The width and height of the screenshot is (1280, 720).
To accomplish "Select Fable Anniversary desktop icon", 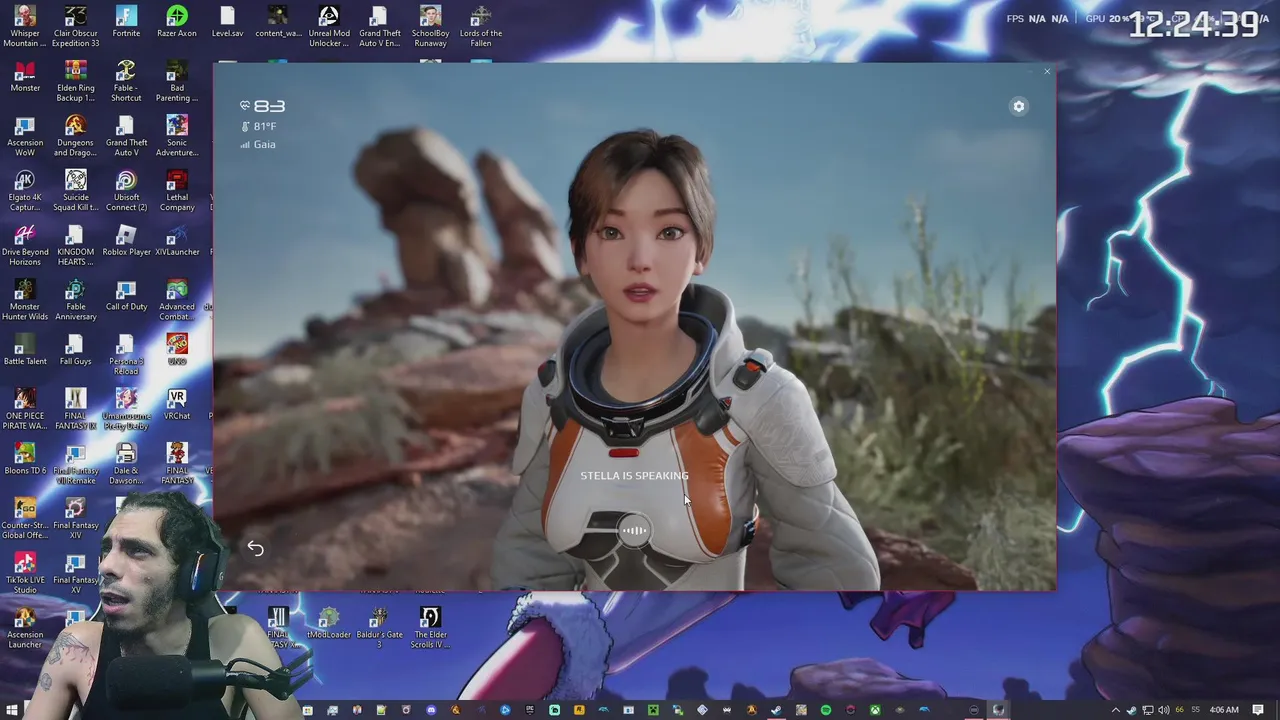I will click(x=76, y=301).
